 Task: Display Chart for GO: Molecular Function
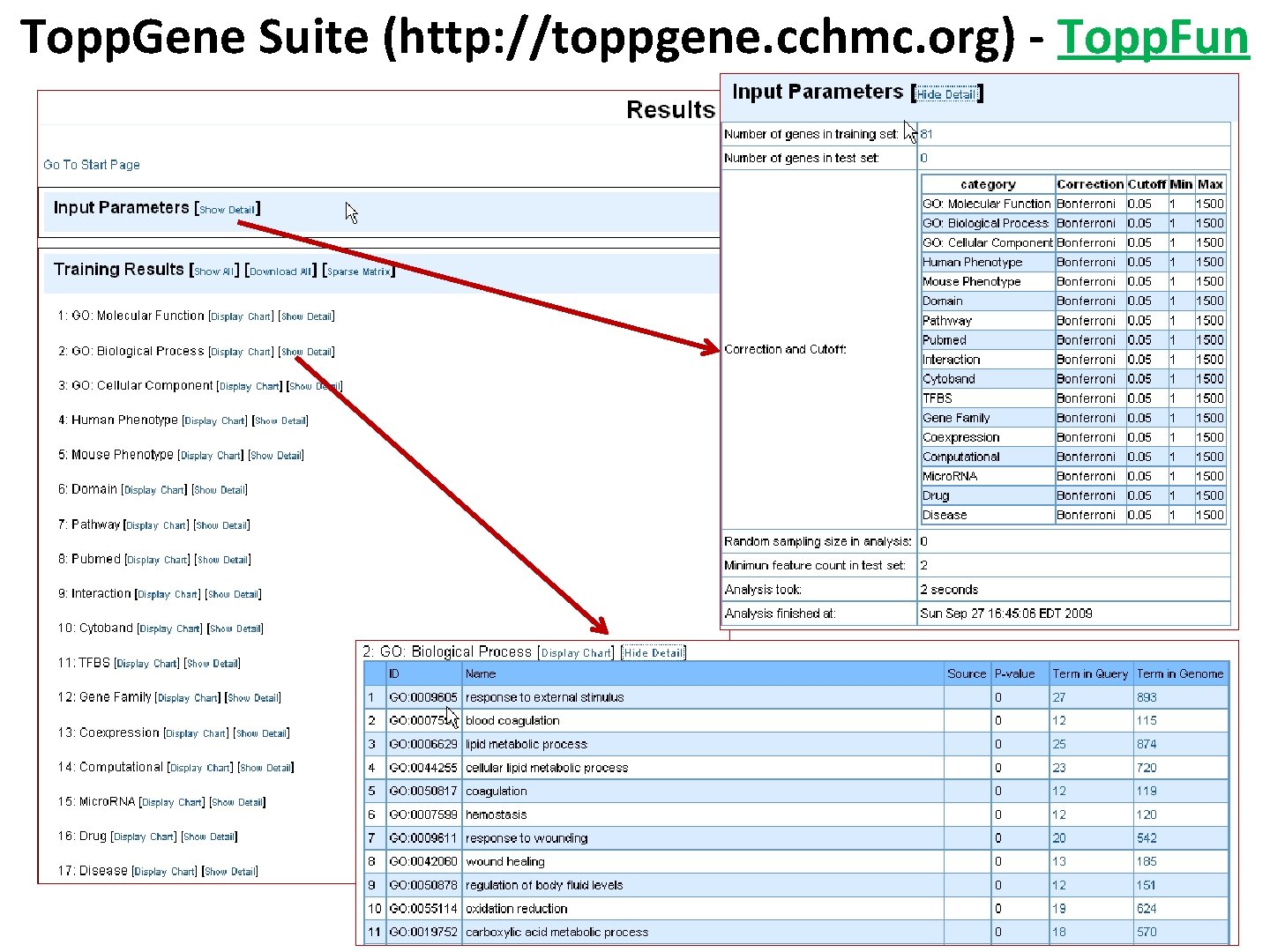[241, 316]
